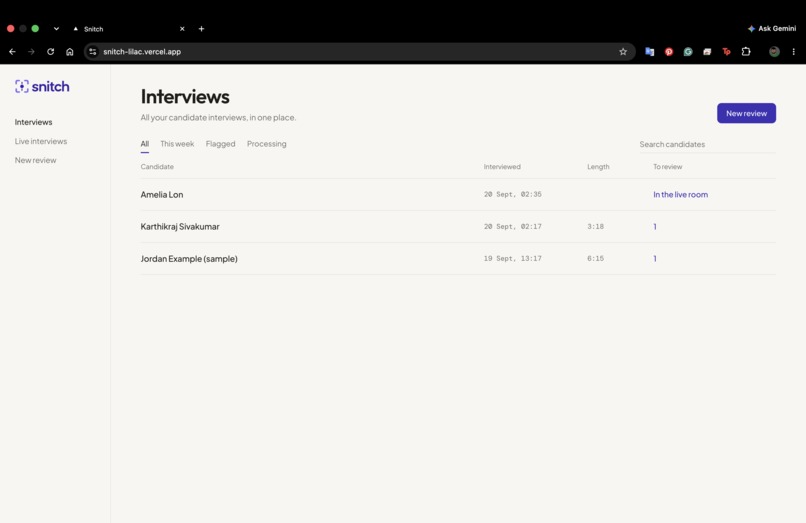Open Chrome three-dot menu
Image resolution: width=806 pixels, height=523 pixels.
[794, 51]
